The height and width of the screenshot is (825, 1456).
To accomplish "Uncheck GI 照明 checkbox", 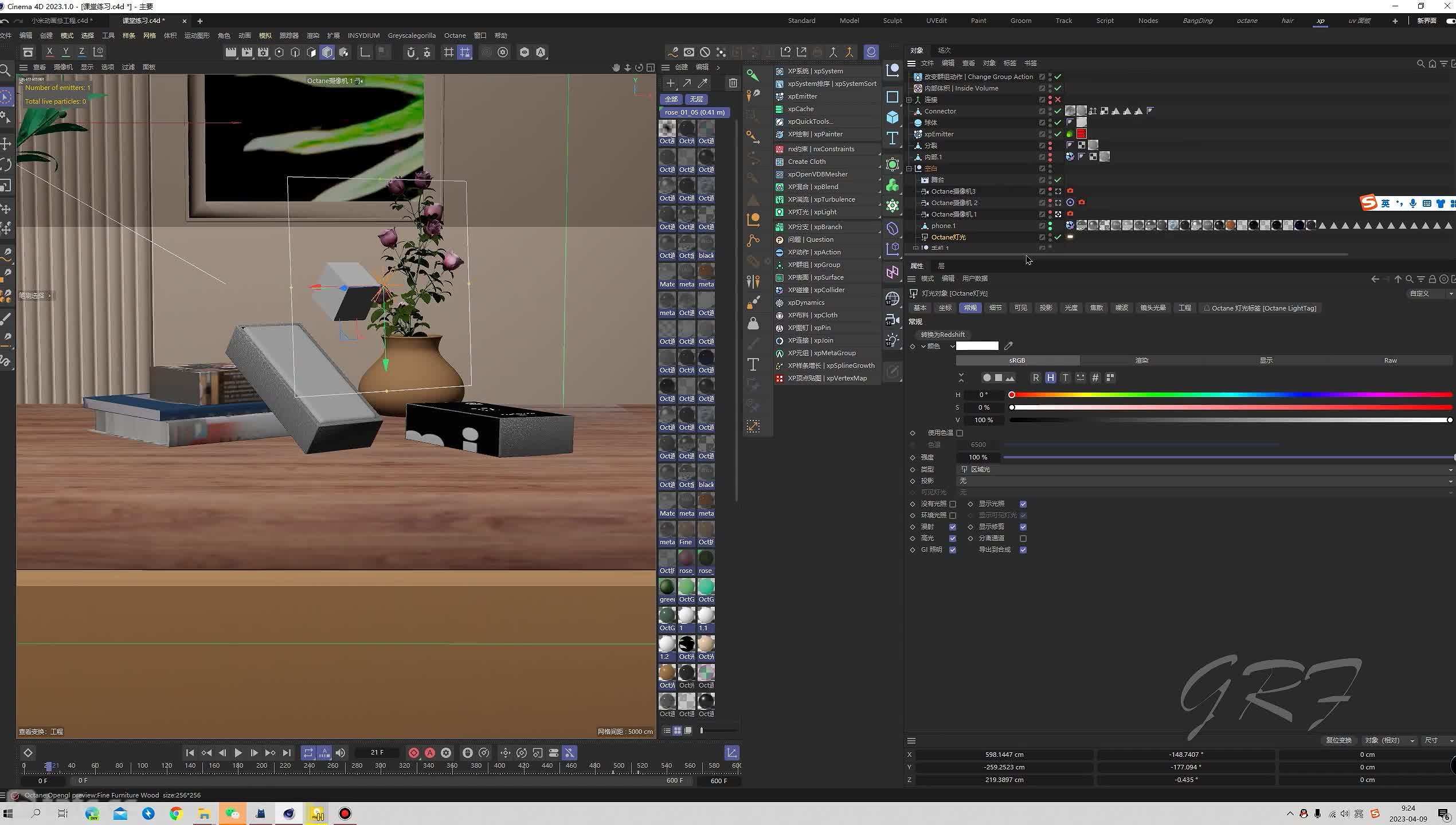I will tap(953, 550).
